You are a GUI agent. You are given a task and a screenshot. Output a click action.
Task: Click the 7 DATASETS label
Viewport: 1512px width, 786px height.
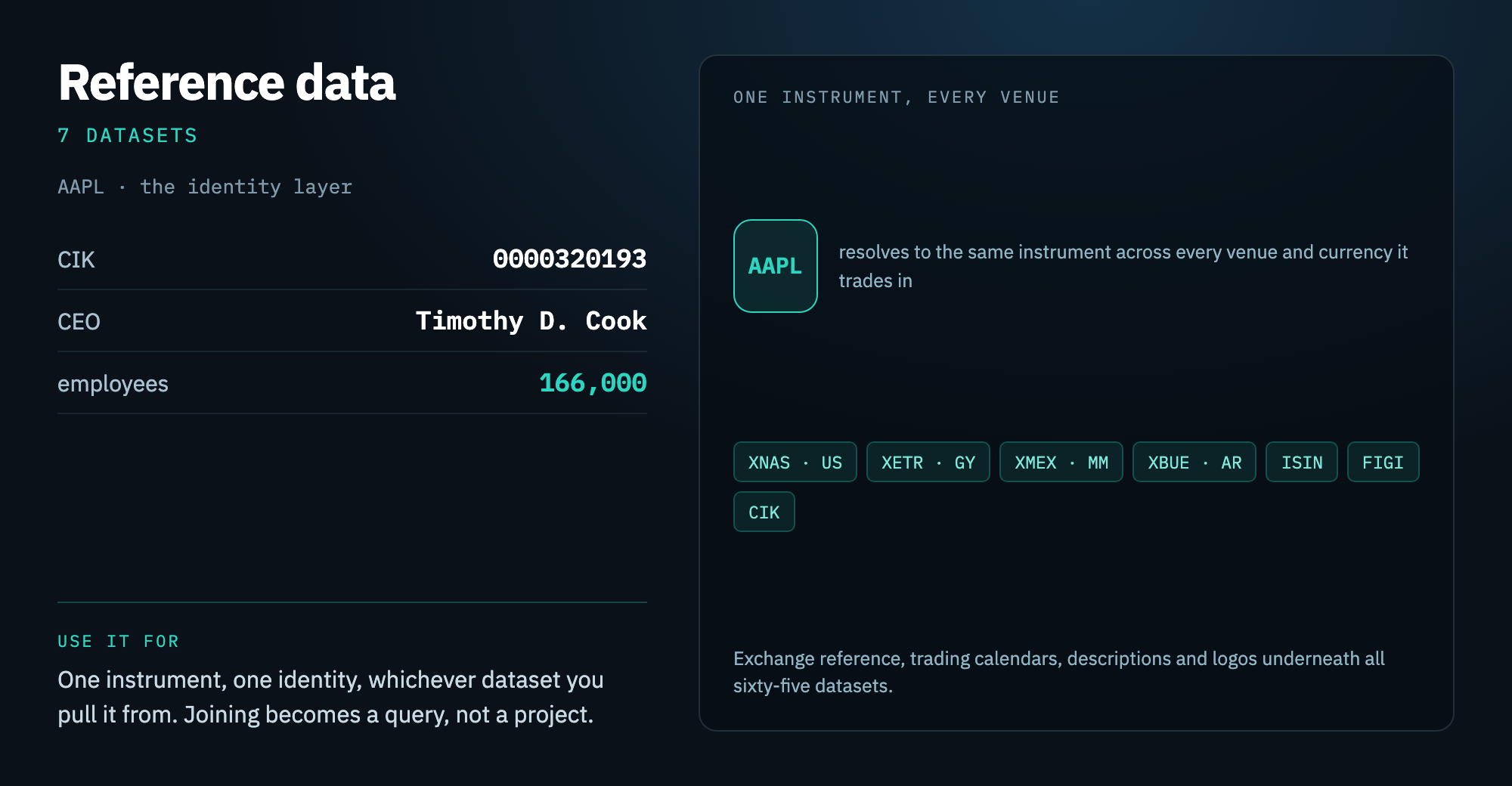click(x=127, y=136)
